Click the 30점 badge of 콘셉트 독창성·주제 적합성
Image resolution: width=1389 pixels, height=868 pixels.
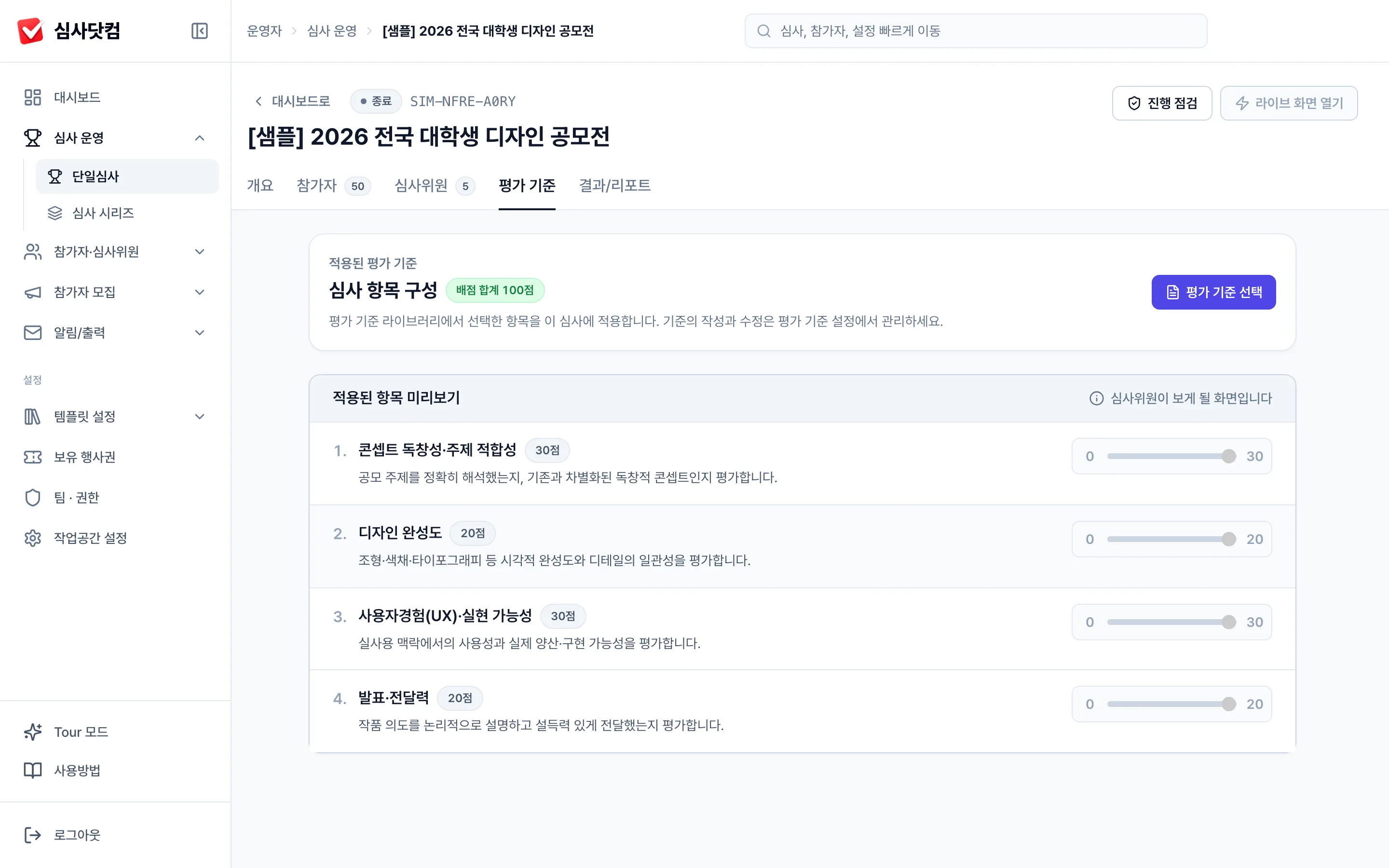point(547,450)
